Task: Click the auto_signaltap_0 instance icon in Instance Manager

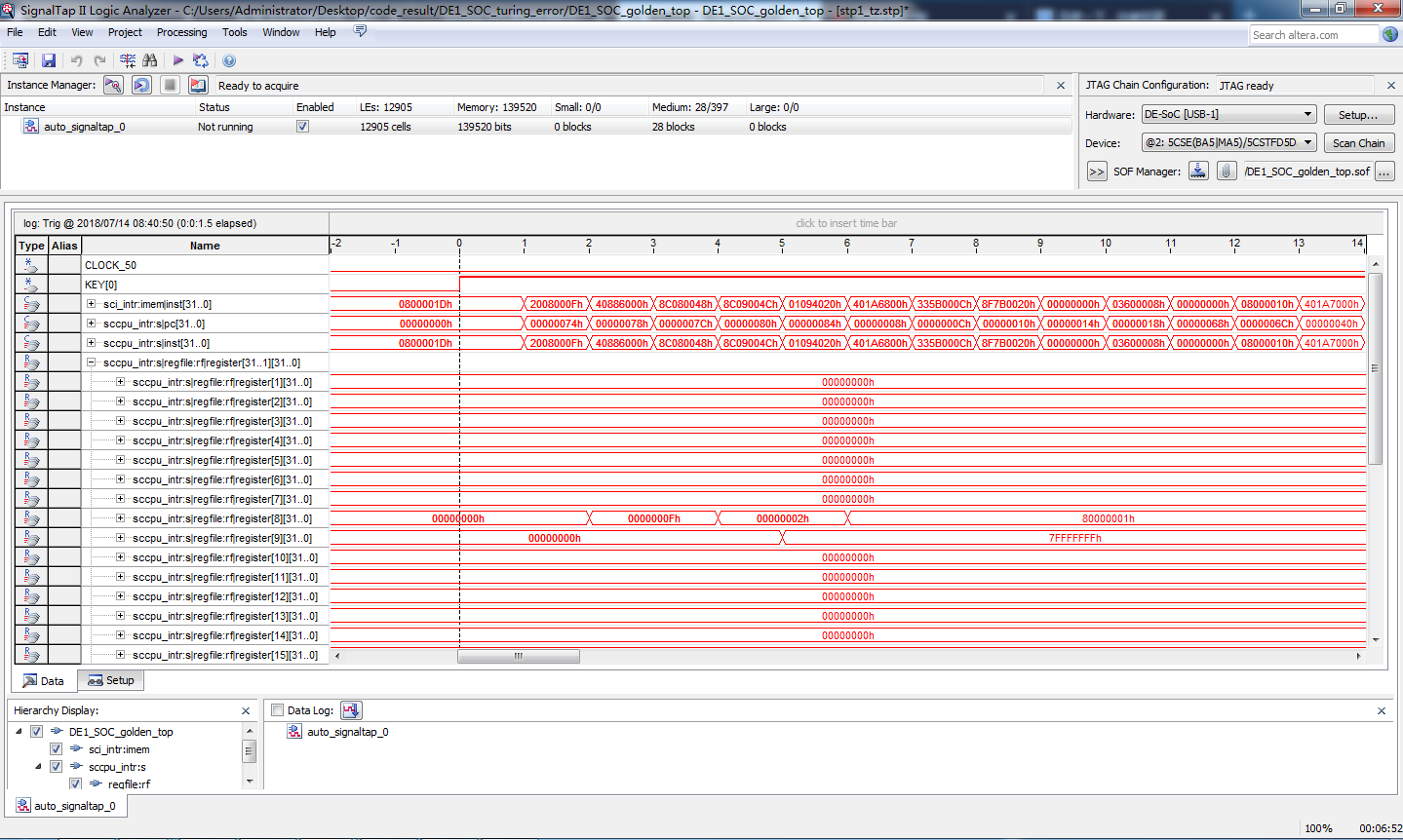Action: pyautogui.click(x=31, y=127)
